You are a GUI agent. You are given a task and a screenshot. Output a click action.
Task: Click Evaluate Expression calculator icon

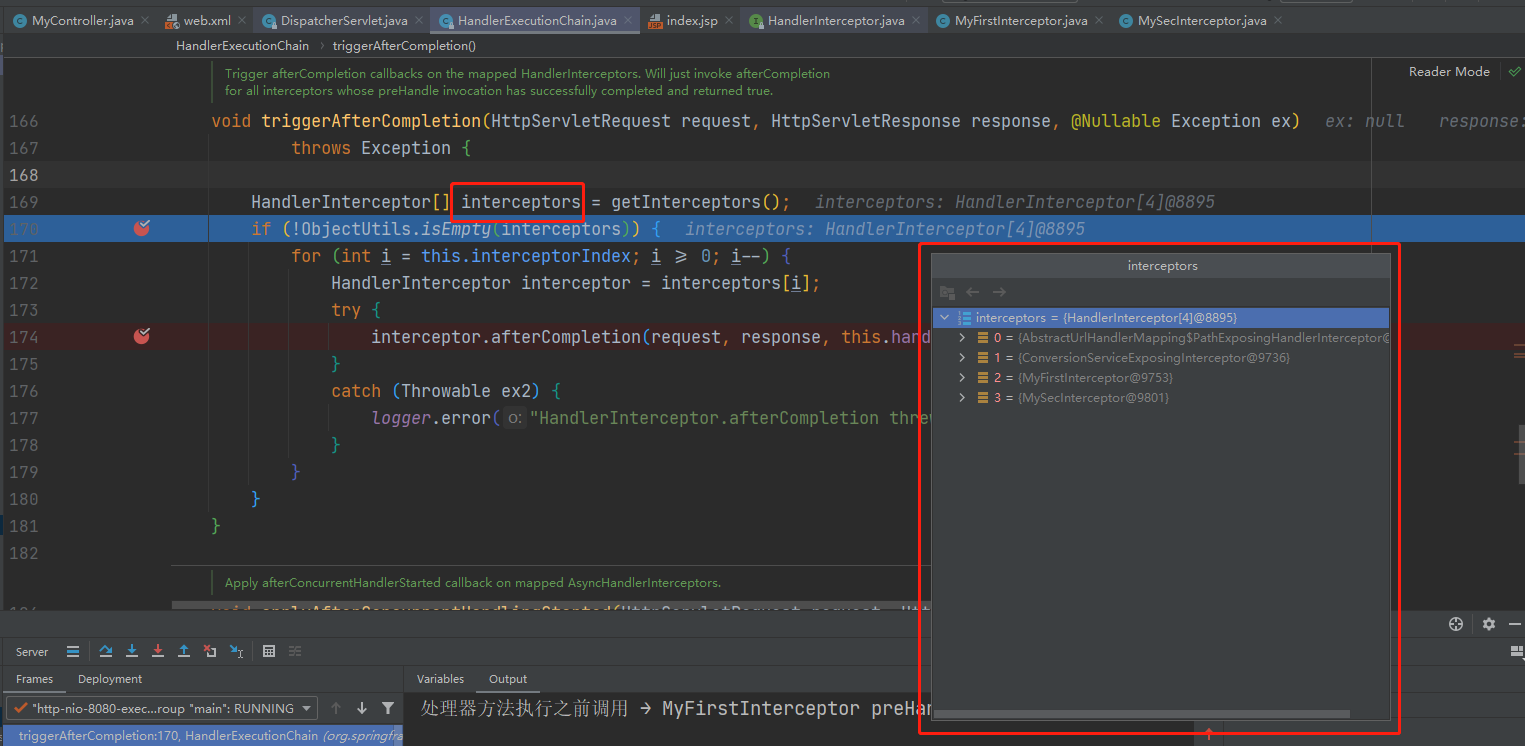click(x=269, y=651)
